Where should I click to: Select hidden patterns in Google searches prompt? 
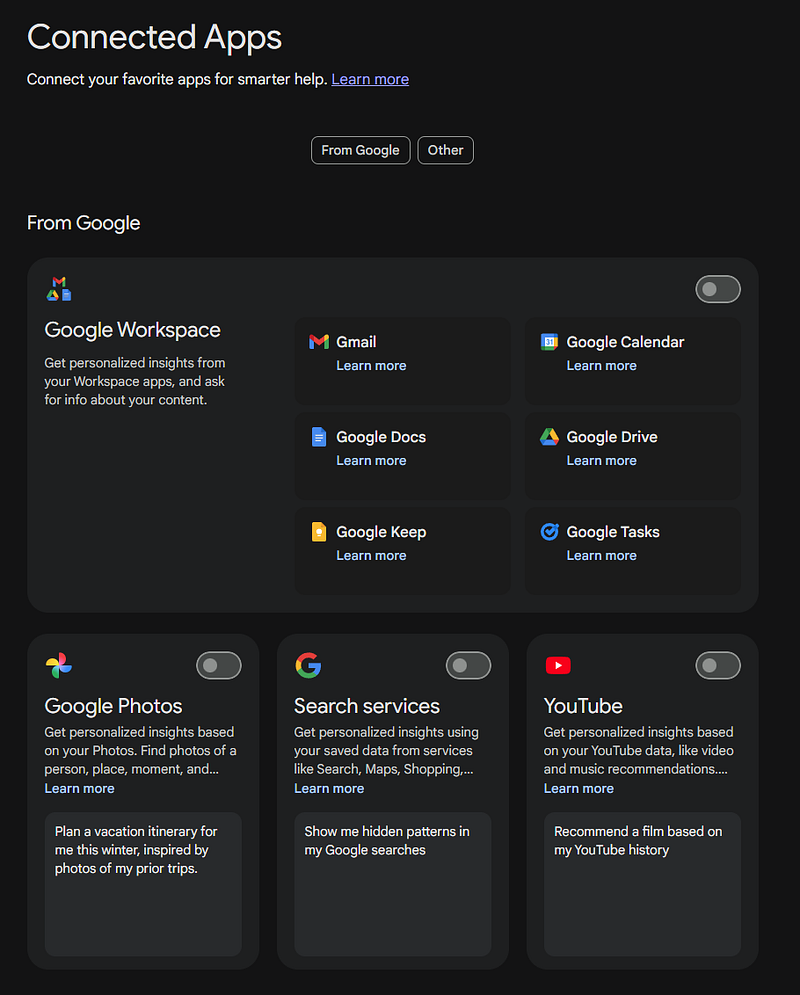393,884
